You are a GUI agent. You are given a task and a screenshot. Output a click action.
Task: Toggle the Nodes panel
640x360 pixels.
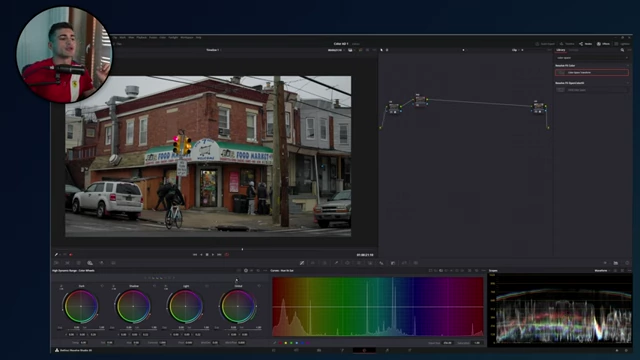(x=585, y=44)
